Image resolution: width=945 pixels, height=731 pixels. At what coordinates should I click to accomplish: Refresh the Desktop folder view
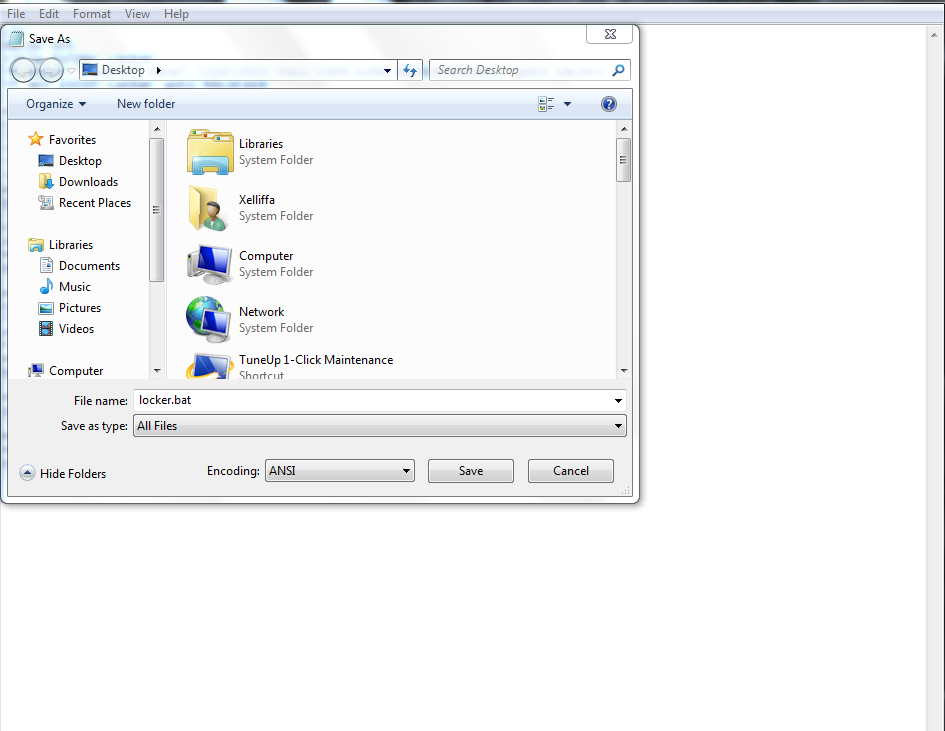pos(411,70)
